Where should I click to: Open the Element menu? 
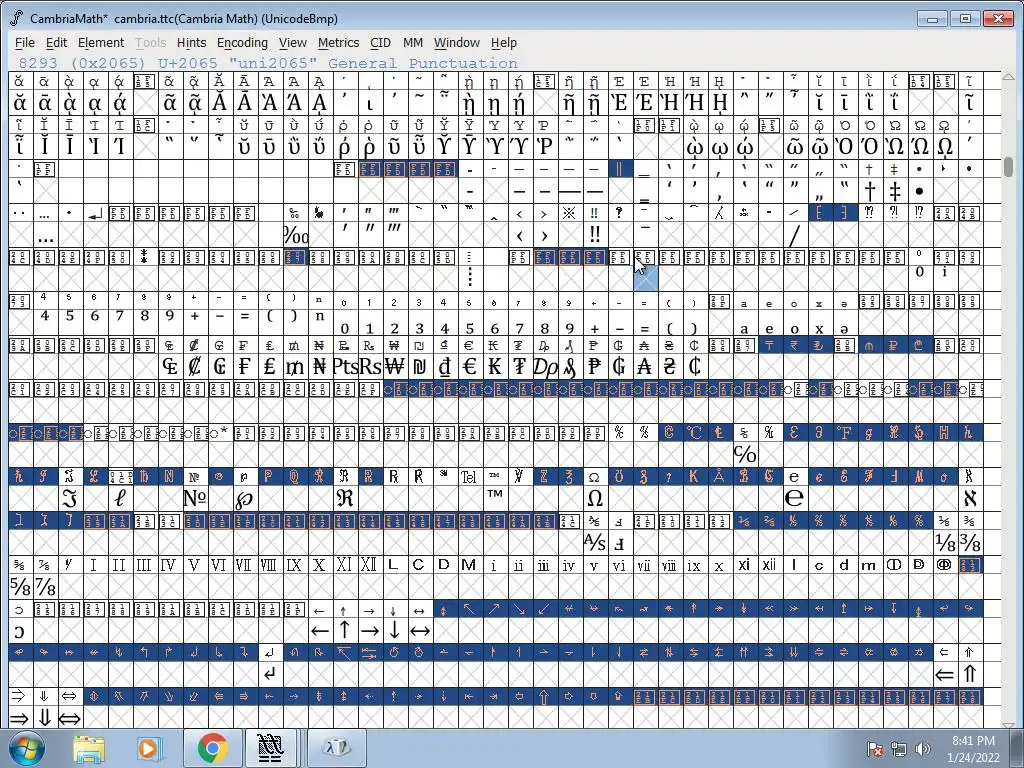101,42
